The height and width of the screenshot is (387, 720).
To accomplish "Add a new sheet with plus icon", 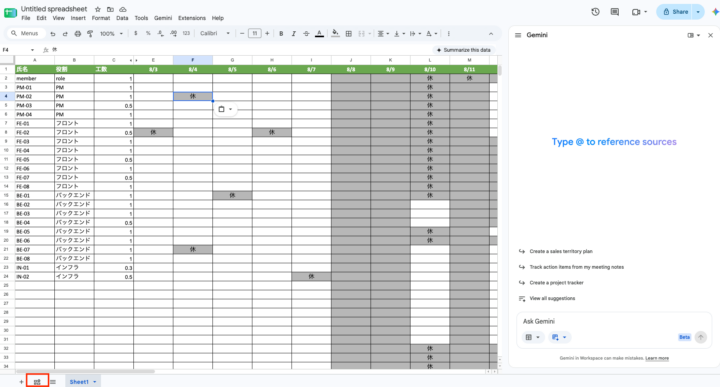I will tap(21, 381).
